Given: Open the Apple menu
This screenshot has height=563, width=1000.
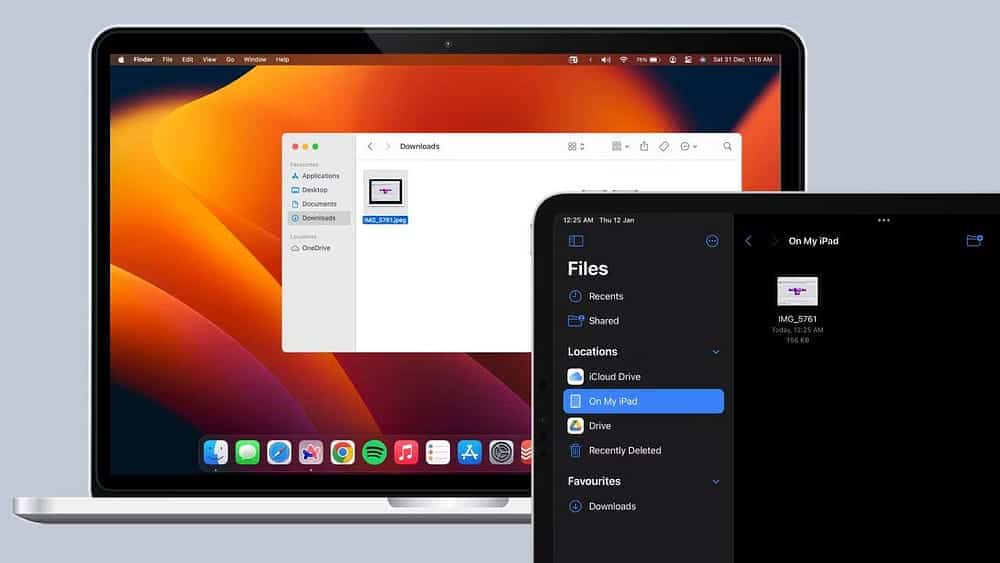Looking at the screenshot, I should click(x=121, y=59).
